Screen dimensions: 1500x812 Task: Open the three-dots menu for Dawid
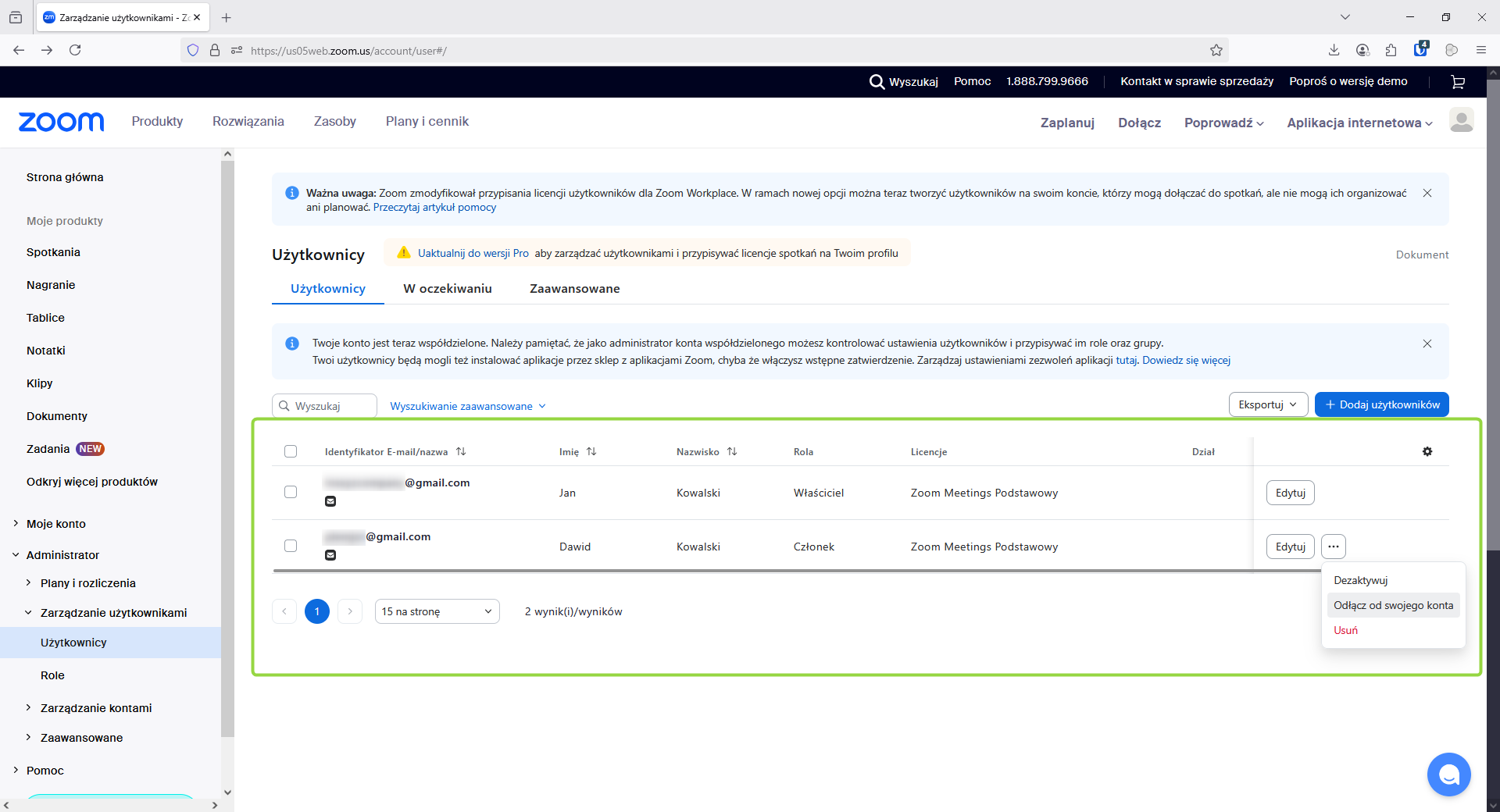coord(1334,547)
